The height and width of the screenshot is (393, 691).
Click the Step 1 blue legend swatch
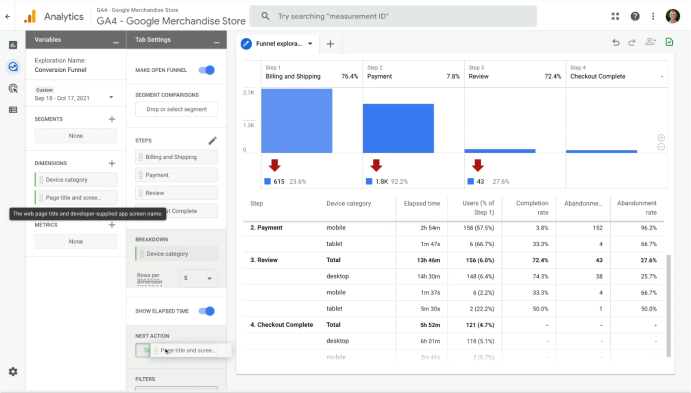point(267,181)
